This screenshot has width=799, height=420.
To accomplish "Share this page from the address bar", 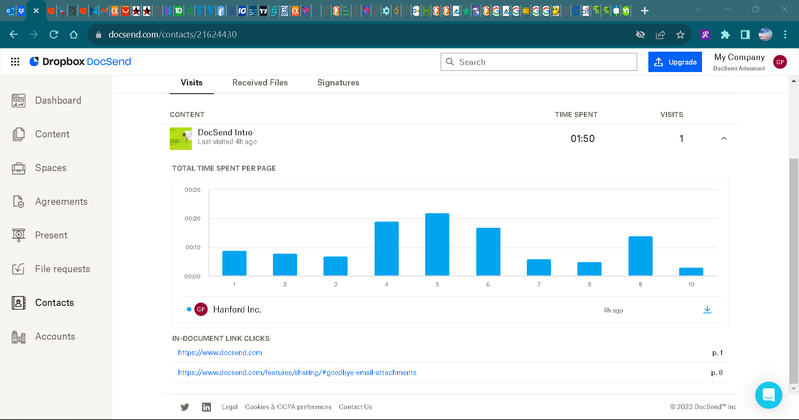I will (660, 35).
